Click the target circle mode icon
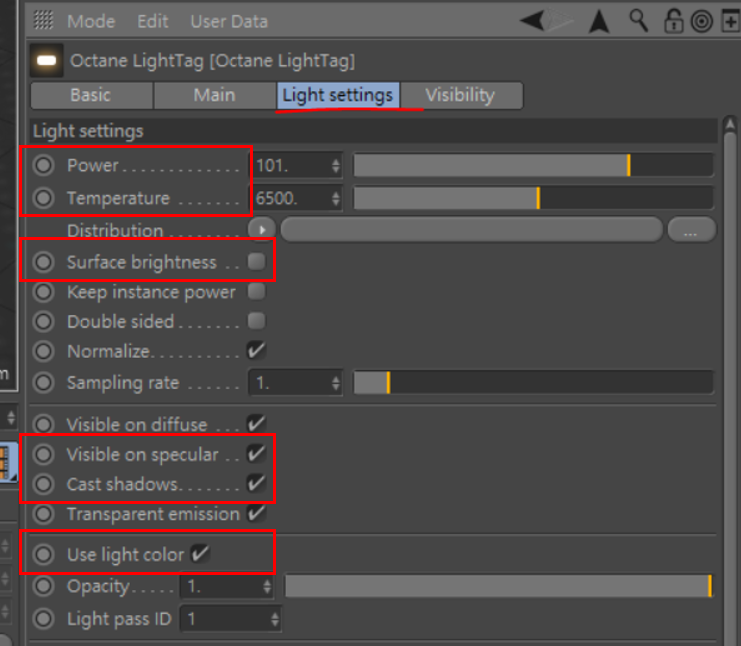The height and width of the screenshot is (646, 741). pos(702,21)
